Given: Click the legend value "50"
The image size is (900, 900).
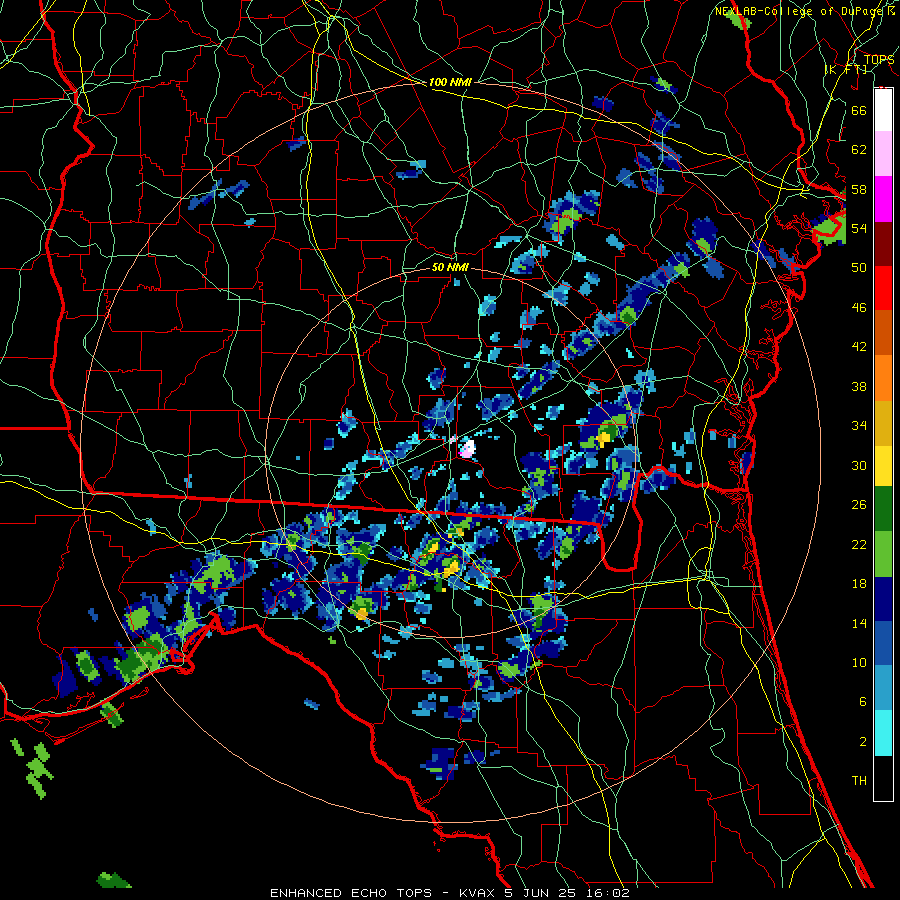Looking at the screenshot, I should pyautogui.click(x=859, y=267).
